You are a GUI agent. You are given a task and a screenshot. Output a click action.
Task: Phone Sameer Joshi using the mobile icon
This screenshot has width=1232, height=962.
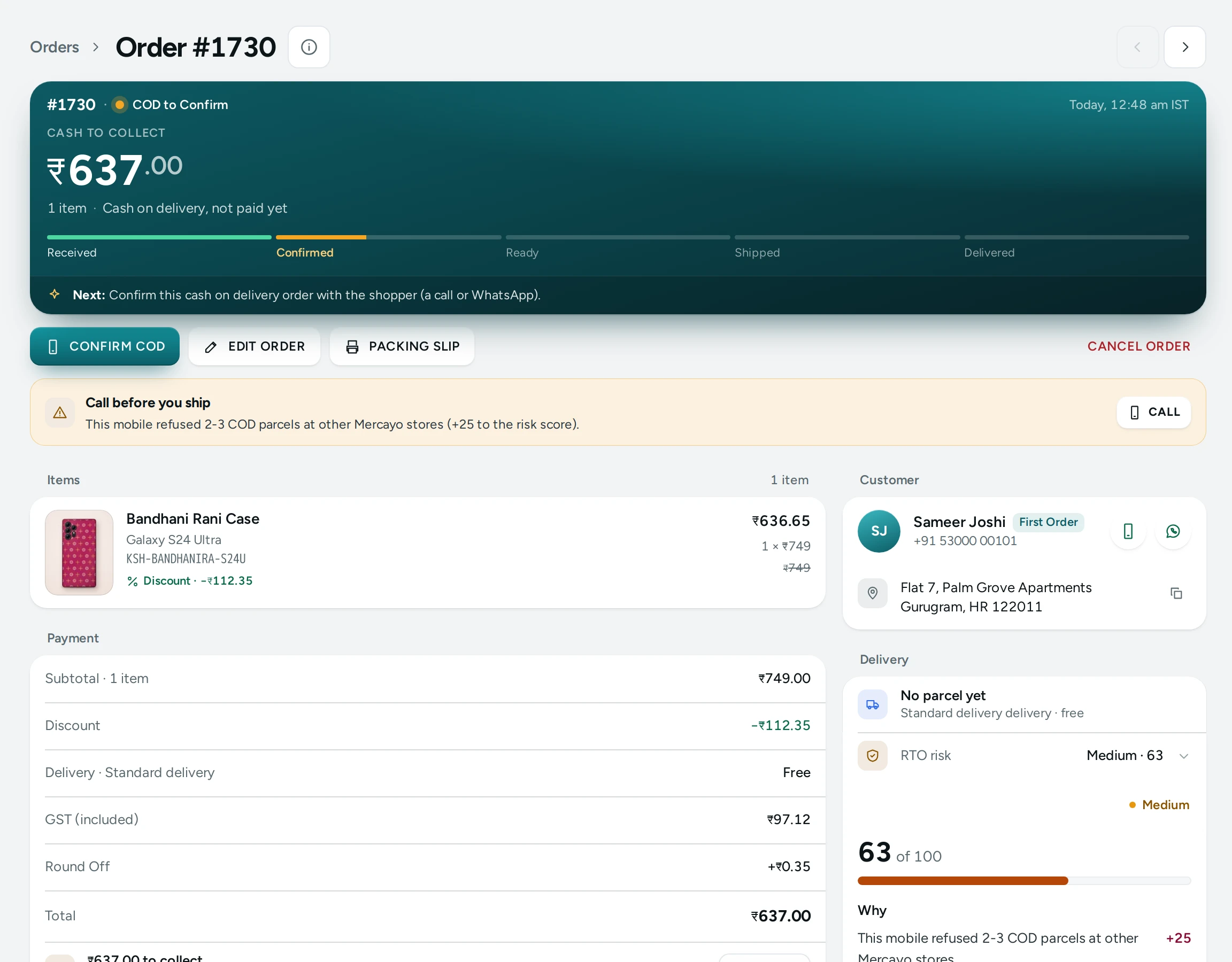point(1128,531)
